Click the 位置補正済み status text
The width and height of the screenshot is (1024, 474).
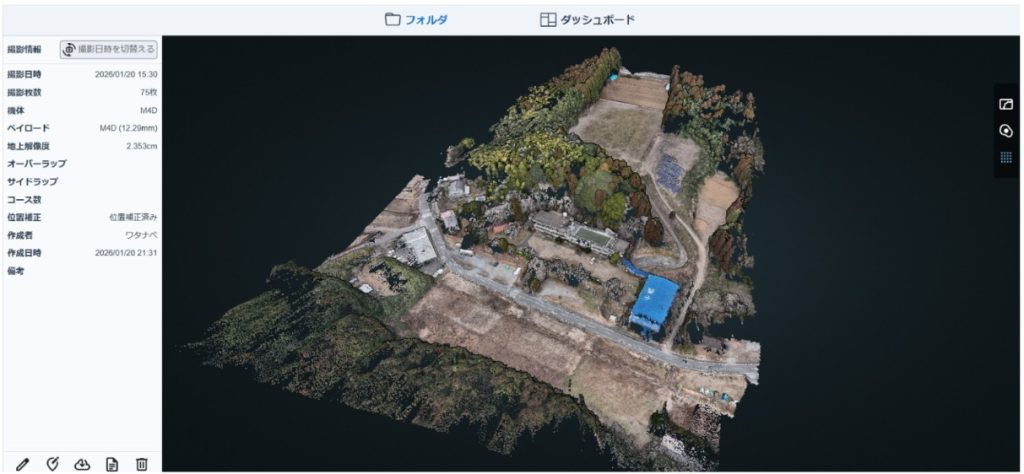[132, 217]
